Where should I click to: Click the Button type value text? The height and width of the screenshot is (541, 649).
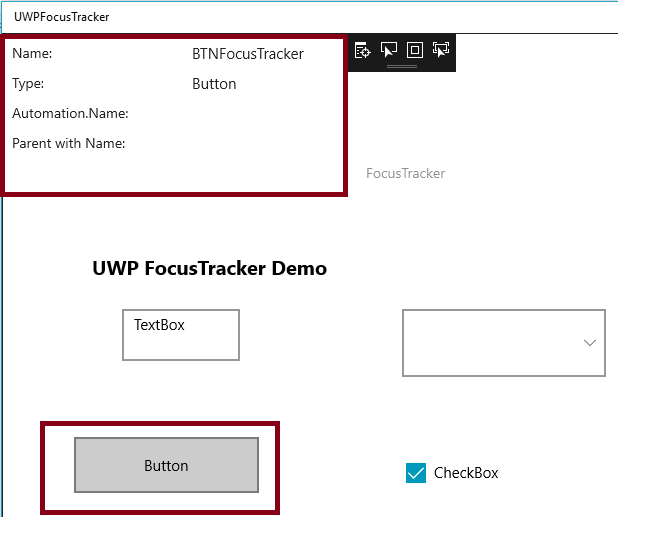214,84
